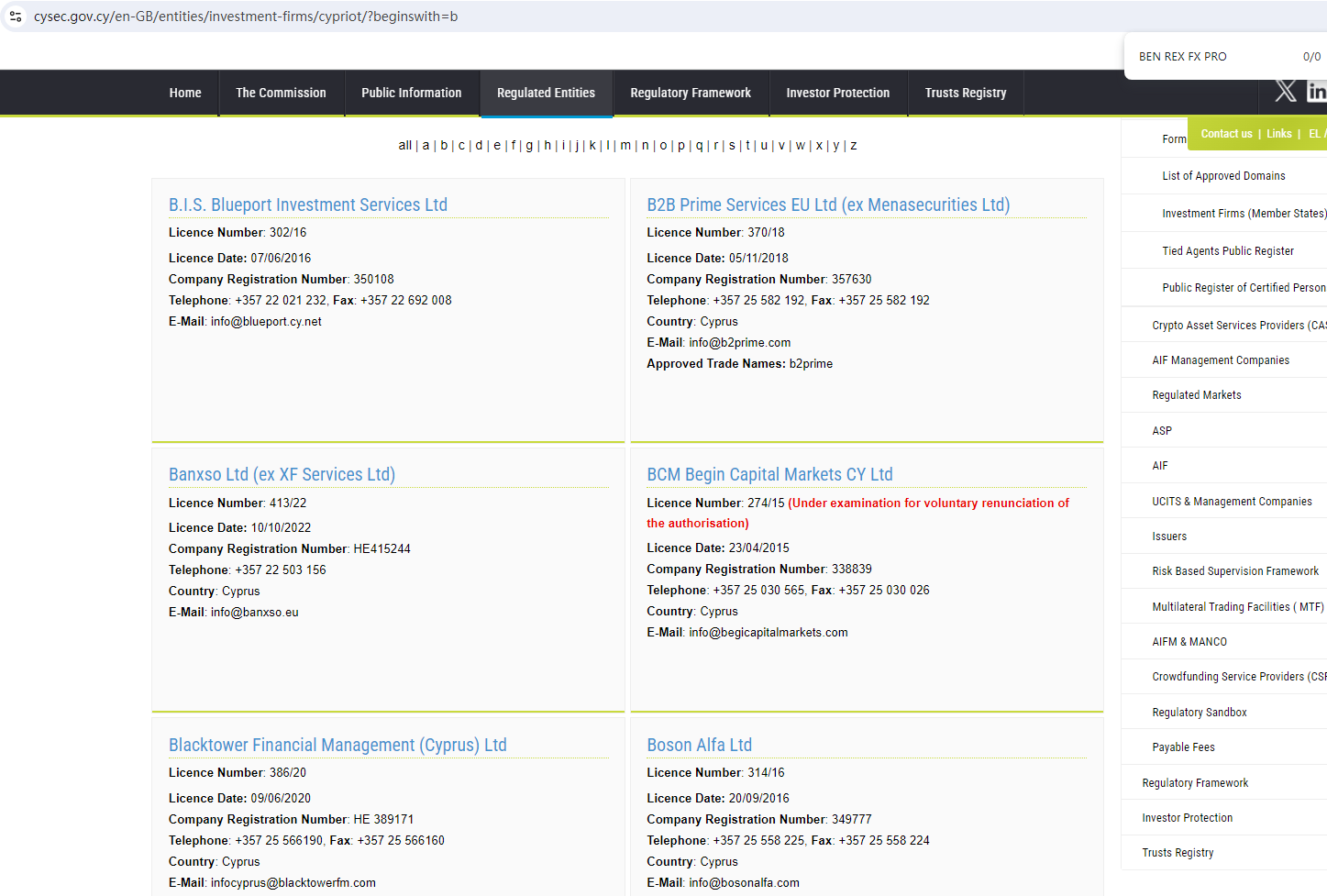Viewport: 1327px width, 896px height.
Task: Select Regulatory Sandbox in sidebar
Action: (x=1199, y=712)
